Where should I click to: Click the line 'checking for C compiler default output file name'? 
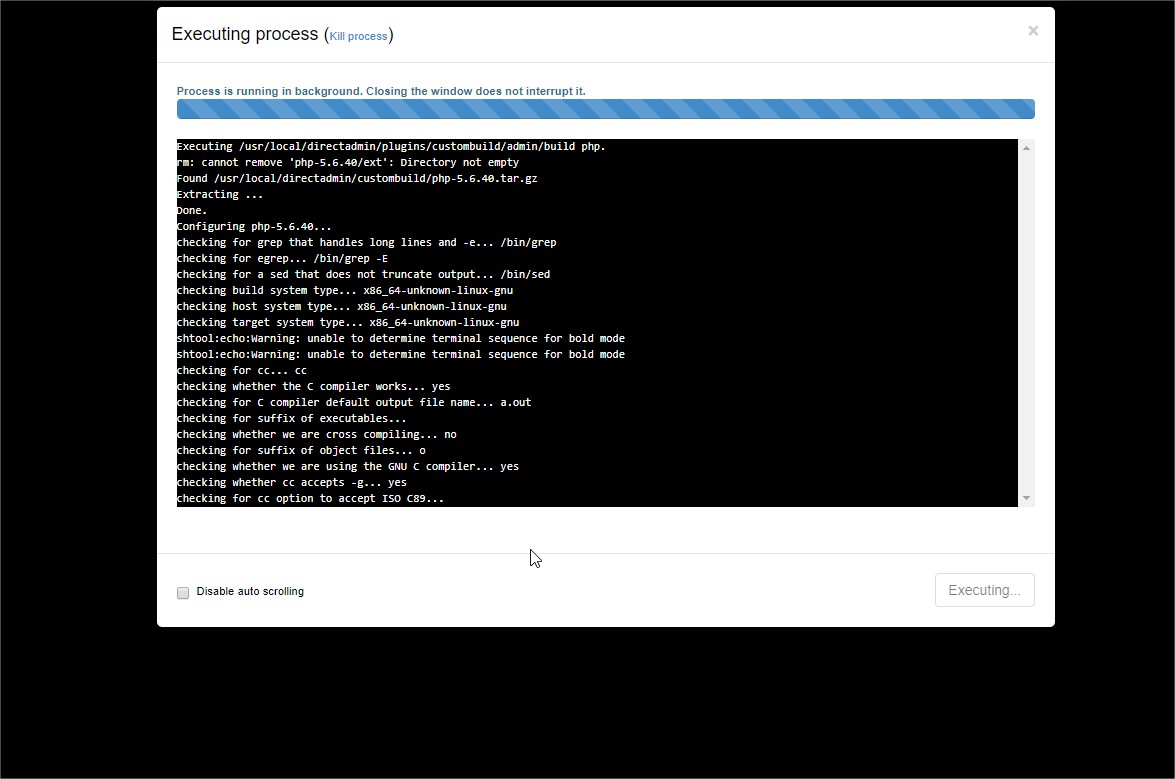click(x=354, y=403)
